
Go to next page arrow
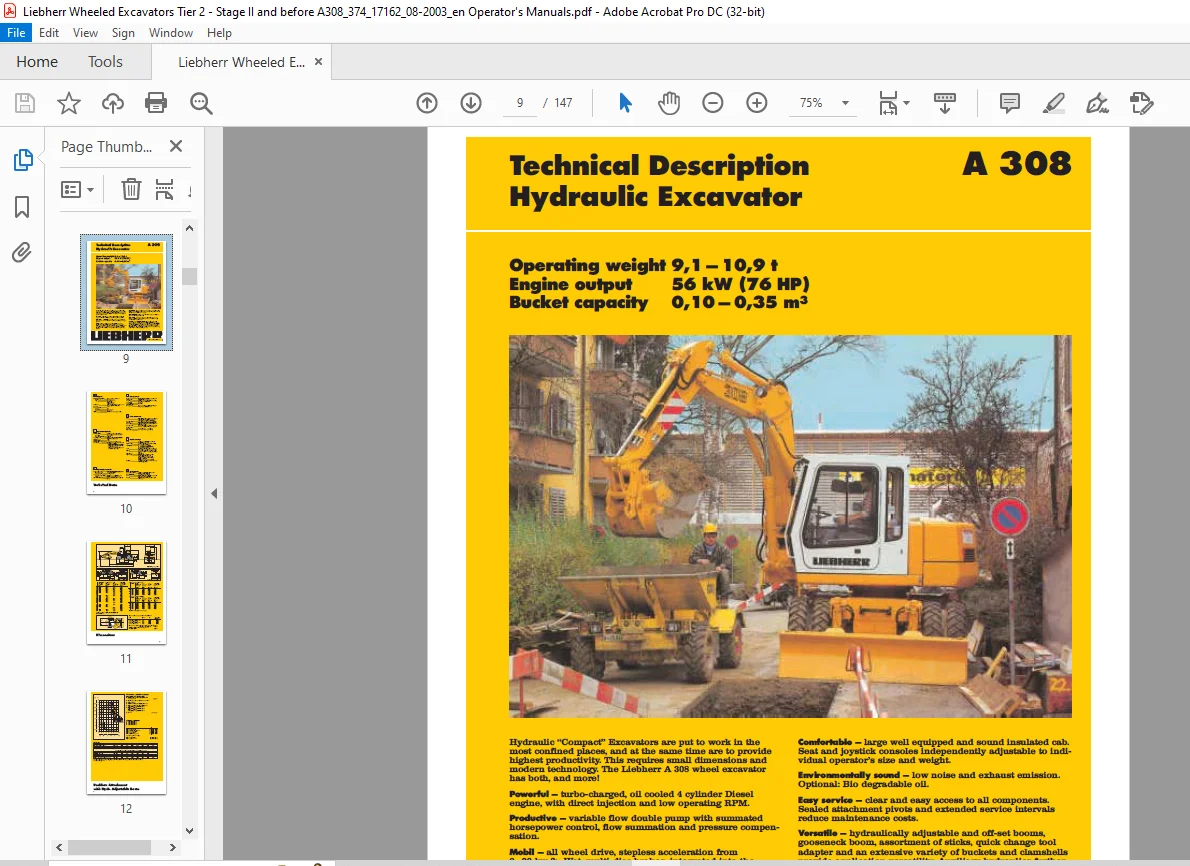pos(471,102)
